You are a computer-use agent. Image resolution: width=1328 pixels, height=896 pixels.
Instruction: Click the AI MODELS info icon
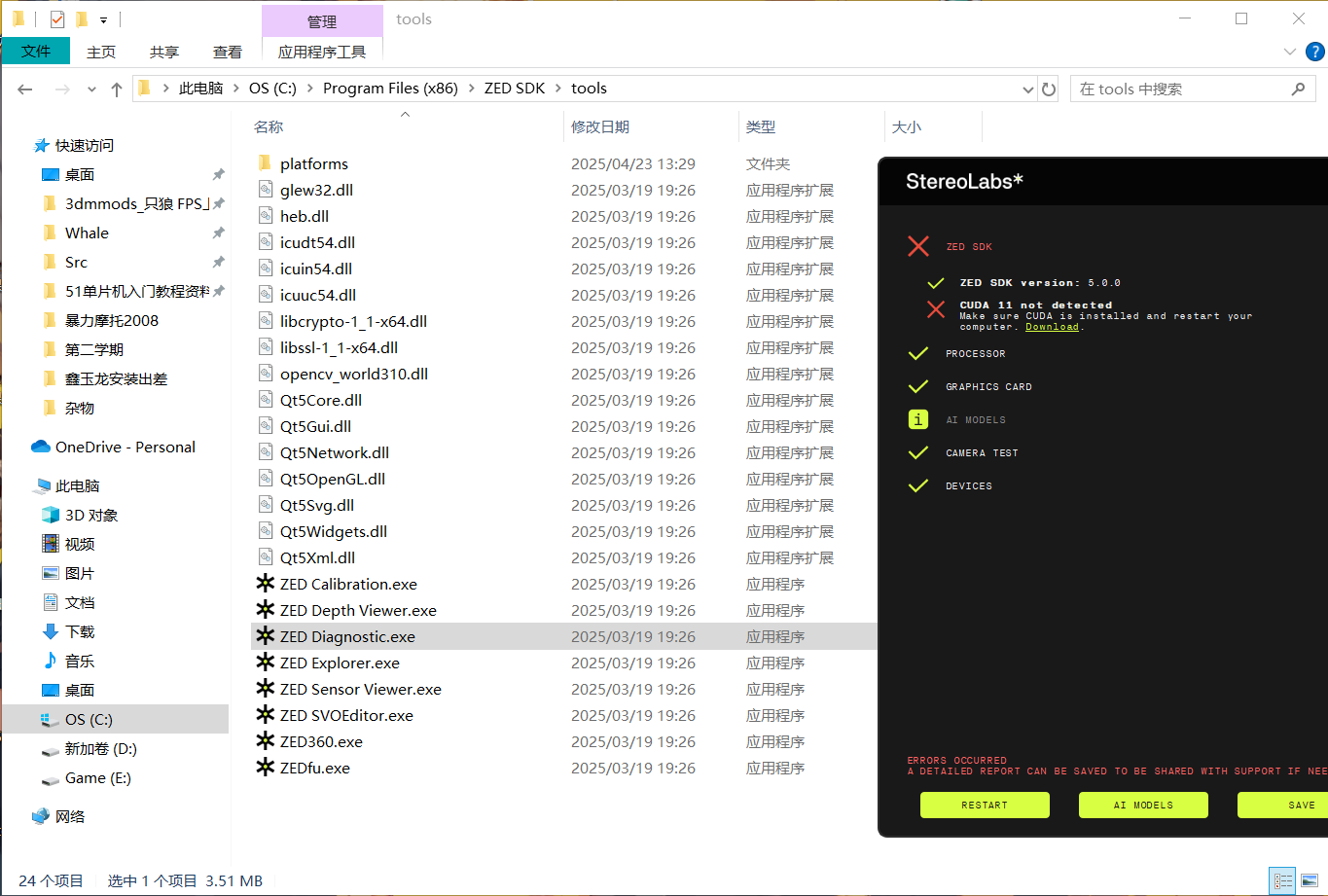click(x=918, y=419)
